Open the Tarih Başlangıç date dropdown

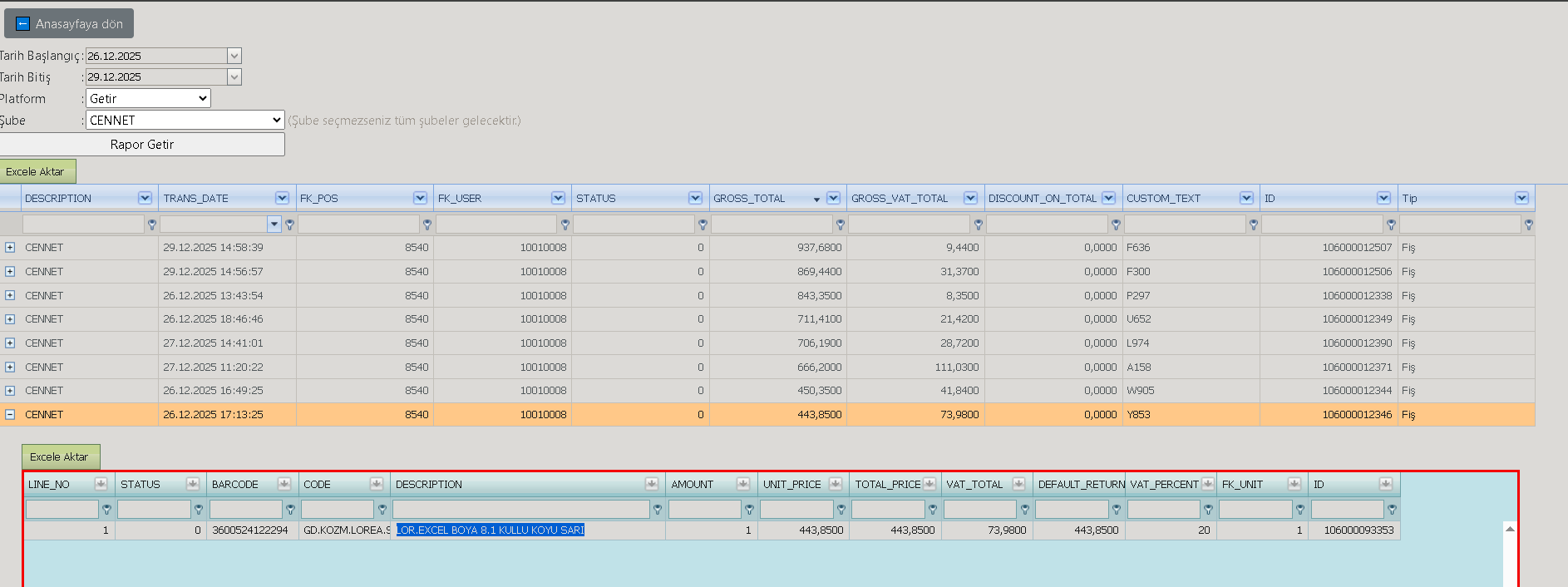tap(234, 56)
